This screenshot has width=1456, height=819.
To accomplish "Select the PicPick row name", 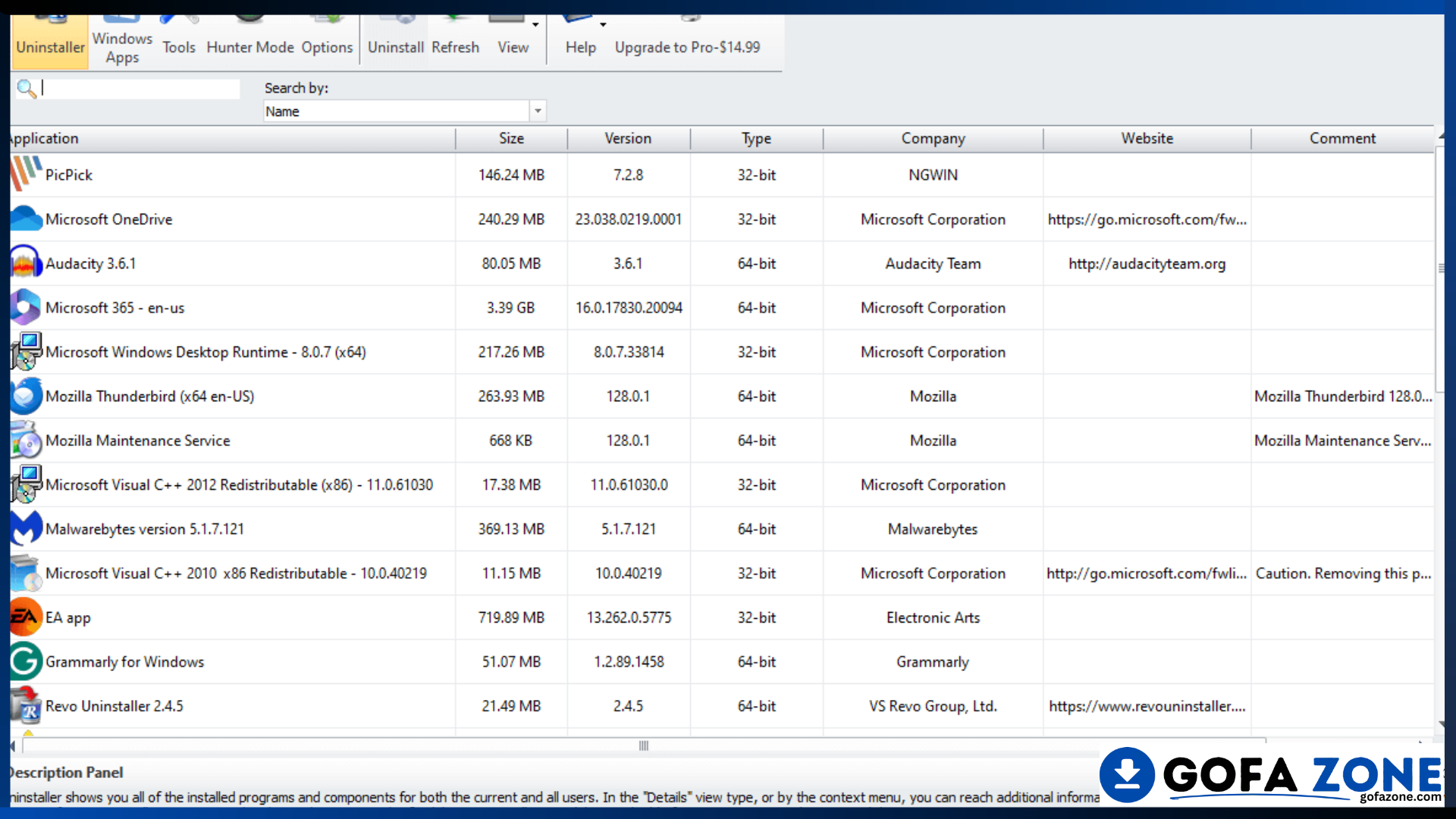I will [69, 174].
